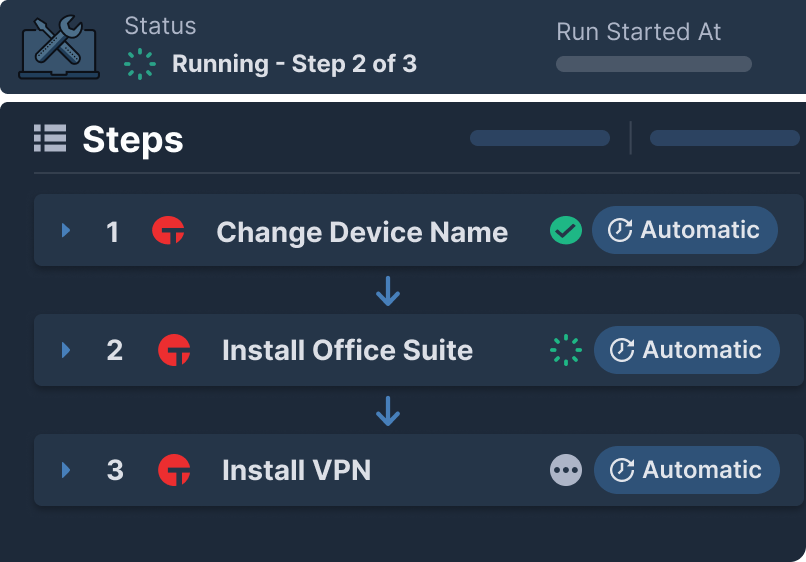This screenshot has width=806, height=562.
Task: Click clock icon in step 2 Automatic badge
Action: pyautogui.click(x=622, y=350)
